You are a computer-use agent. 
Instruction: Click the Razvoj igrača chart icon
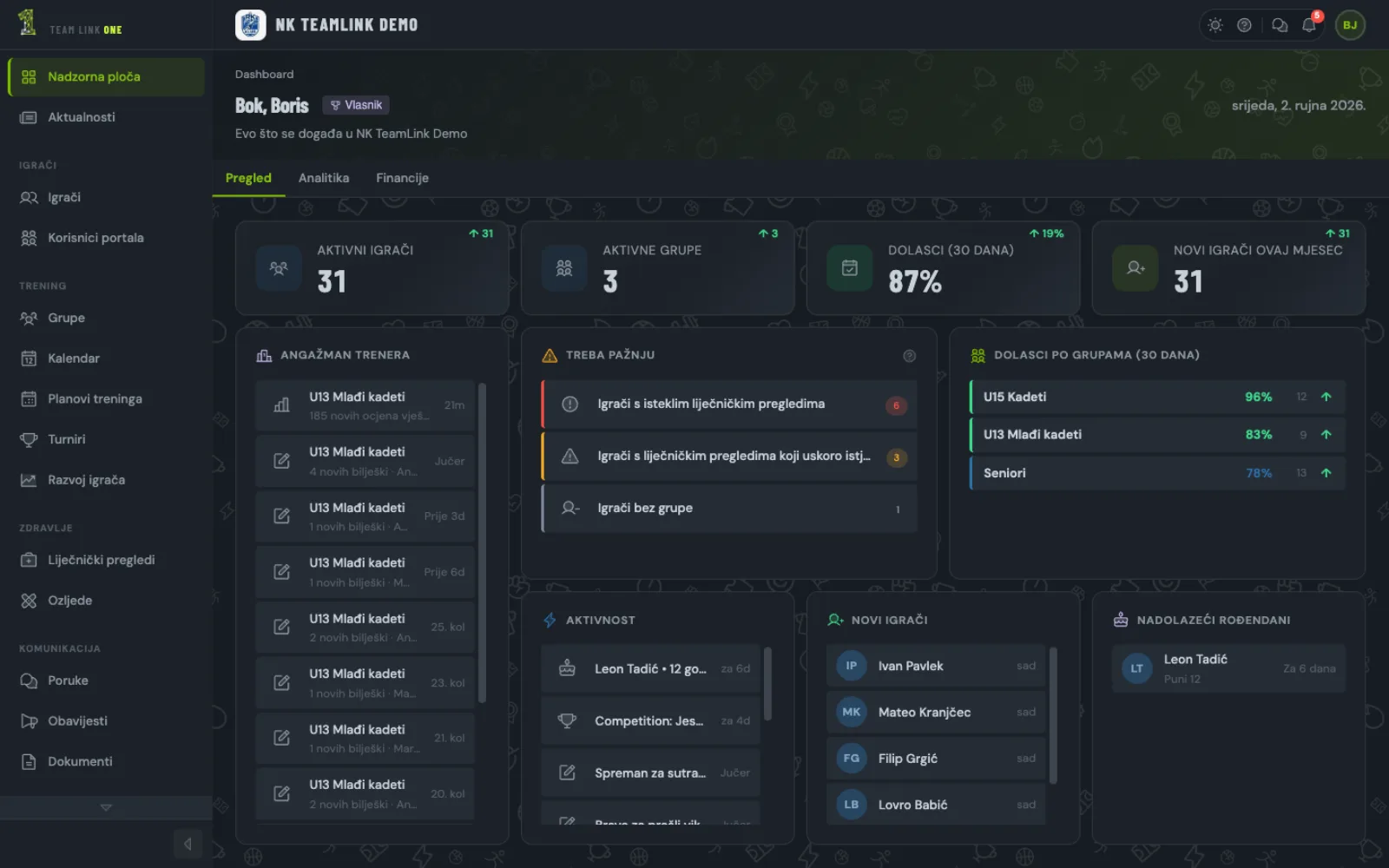tap(29, 480)
